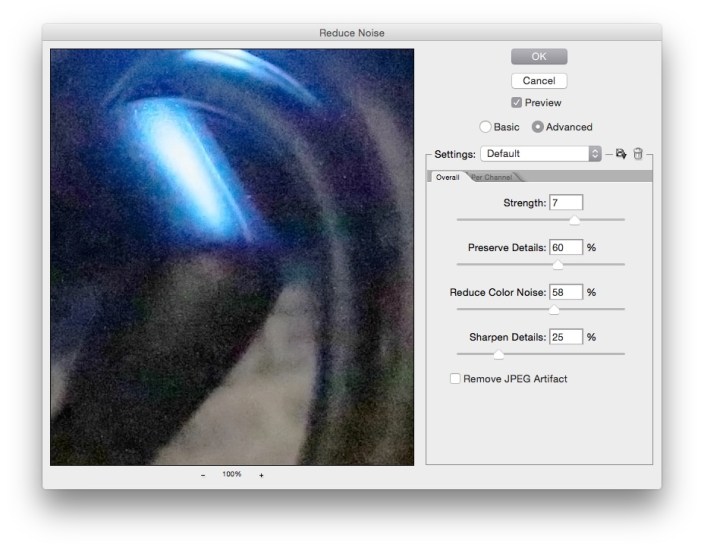Screen dimensions: 704x550
Task: Click the Sharpen Details slider handle
Action: (x=498, y=354)
